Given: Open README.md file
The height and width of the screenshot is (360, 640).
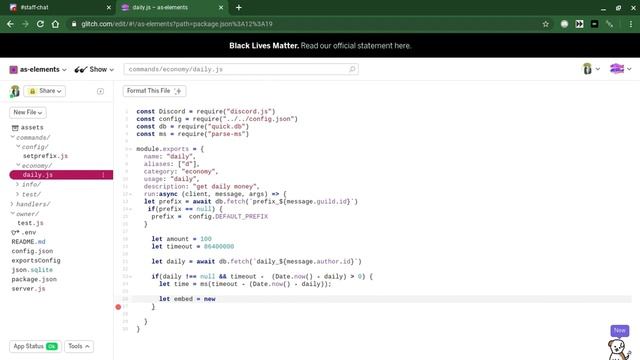Looking at the screenshot, I should click(29, 242).
